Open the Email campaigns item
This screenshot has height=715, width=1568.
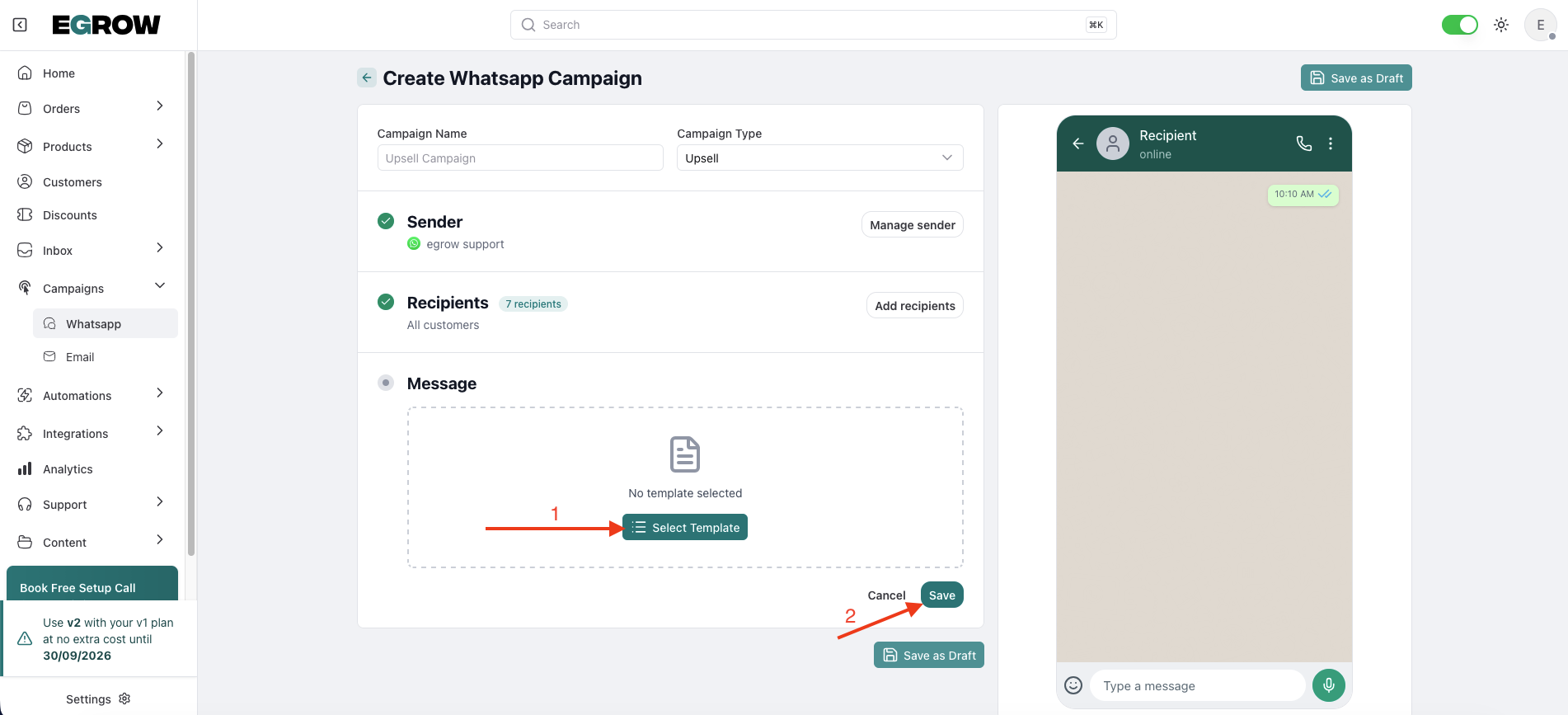click(80, 357)
